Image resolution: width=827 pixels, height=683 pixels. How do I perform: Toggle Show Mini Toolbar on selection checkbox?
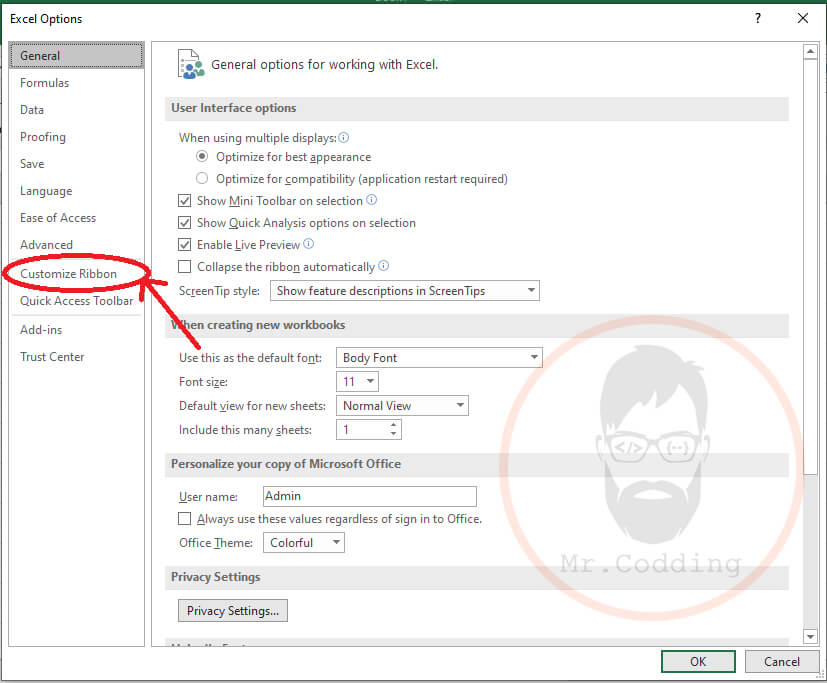coord(185,200)
